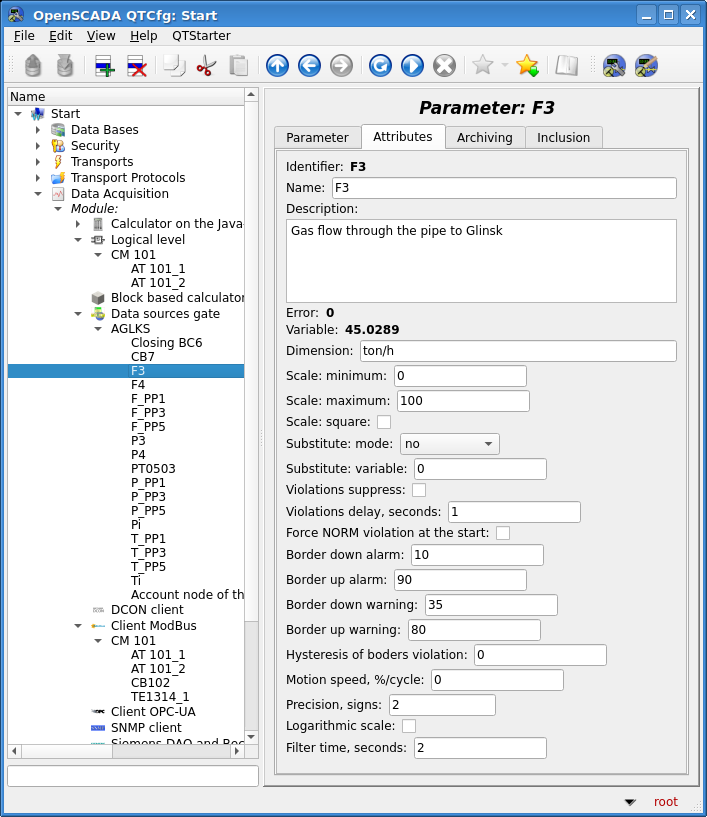Click the Delete item toolbar icon
This screenshot has width=707, height=817.
click(x=137, y=66)
